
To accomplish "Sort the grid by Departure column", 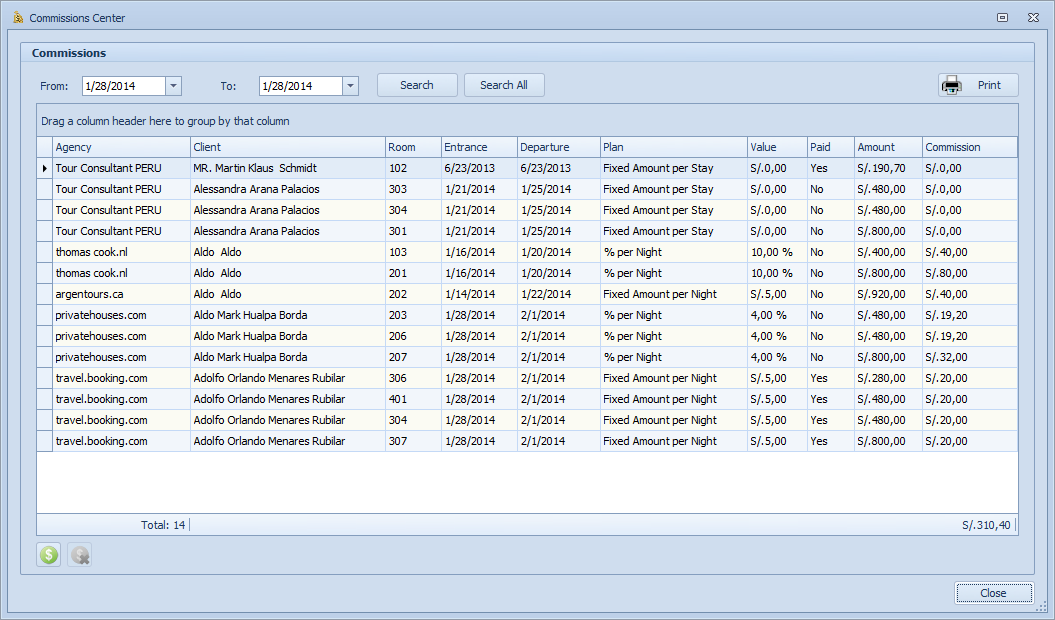I will point(557,147).
